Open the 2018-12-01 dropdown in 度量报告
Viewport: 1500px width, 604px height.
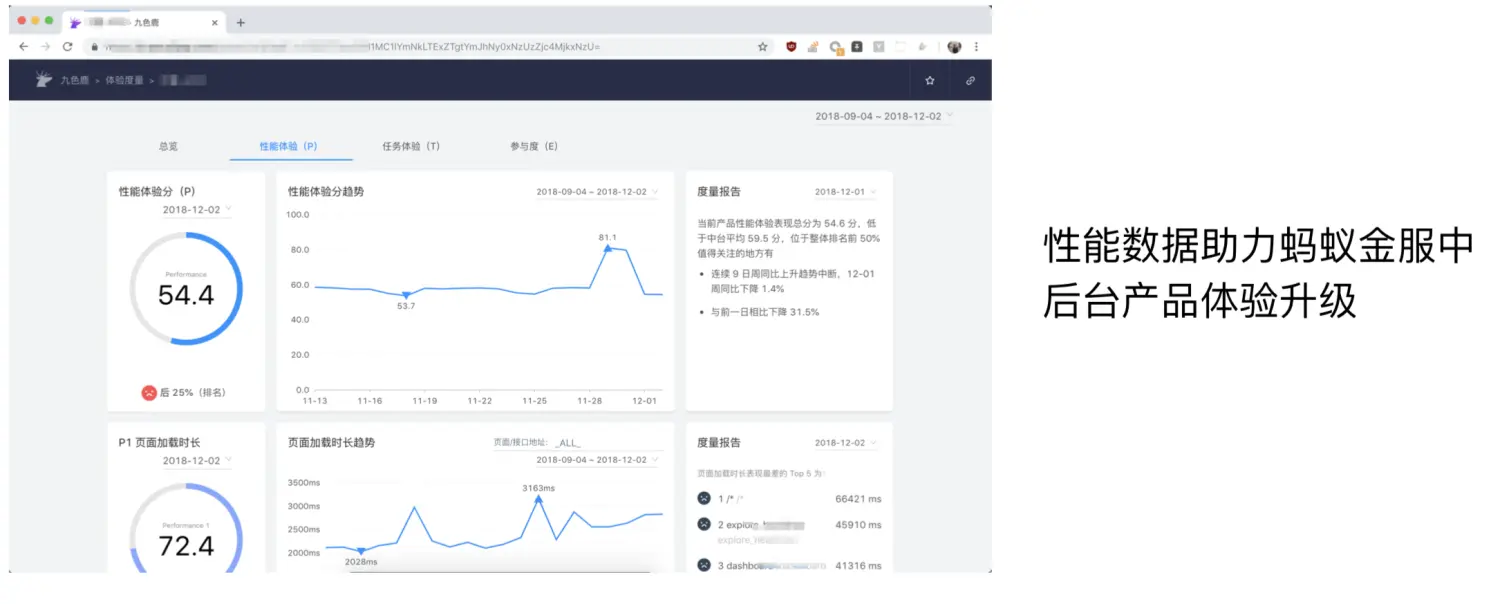(845, 192)
